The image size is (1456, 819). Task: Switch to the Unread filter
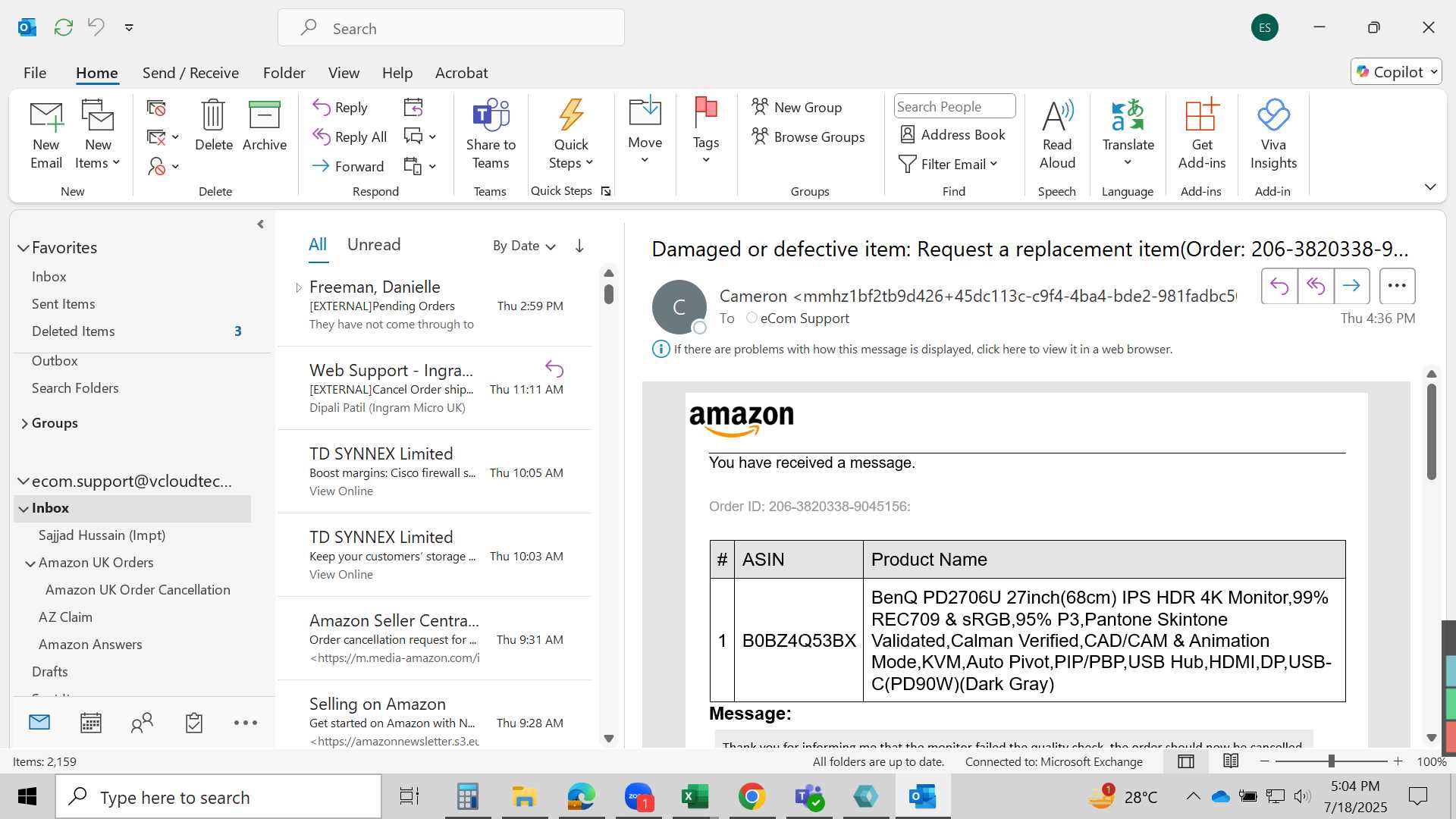click(x=374, y=245)
